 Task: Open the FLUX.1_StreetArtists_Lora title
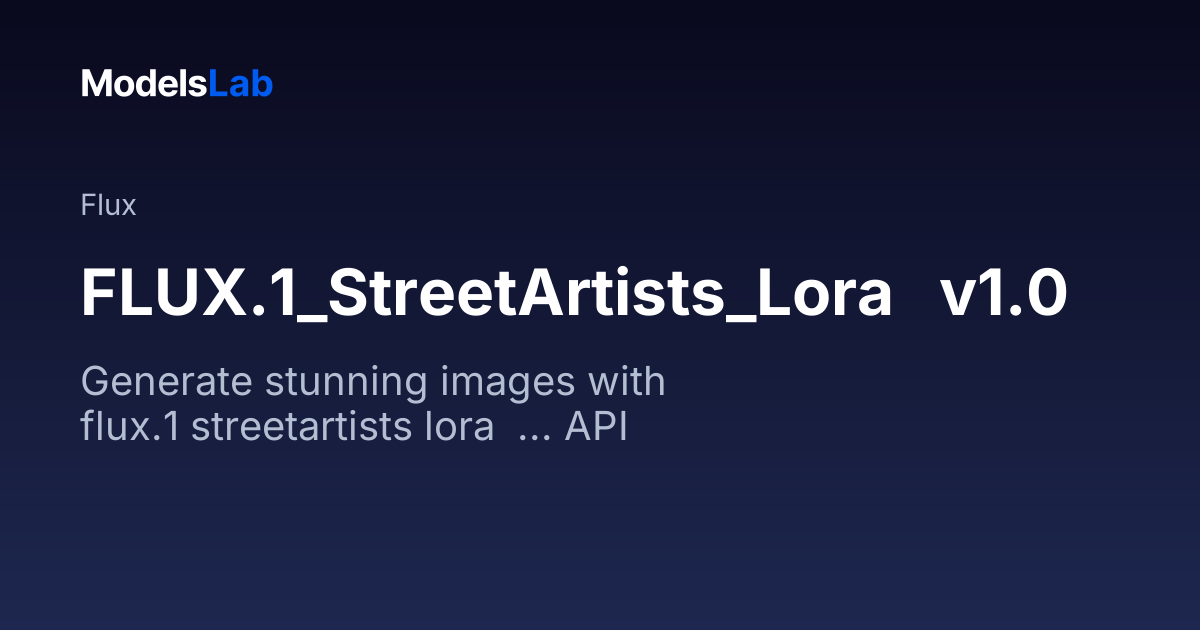coord(486,296)
